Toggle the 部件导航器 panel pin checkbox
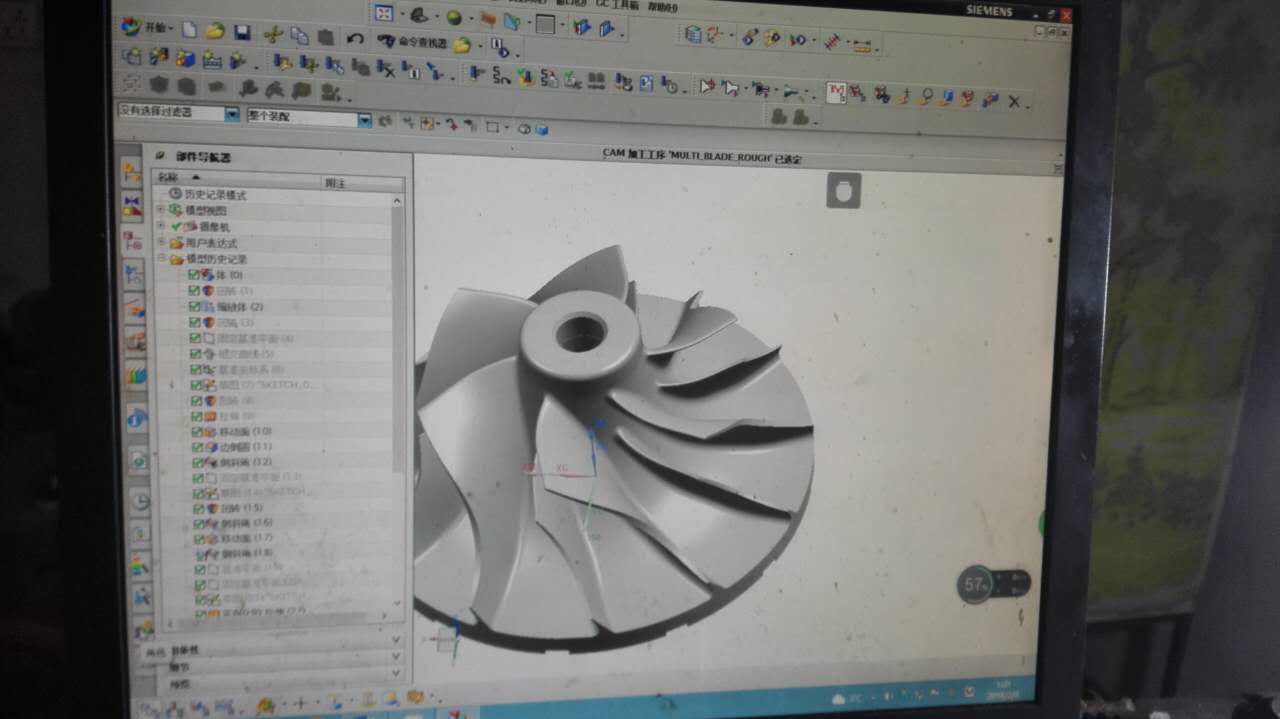Screen dimensions: 1280x719 tap(161, 156)
